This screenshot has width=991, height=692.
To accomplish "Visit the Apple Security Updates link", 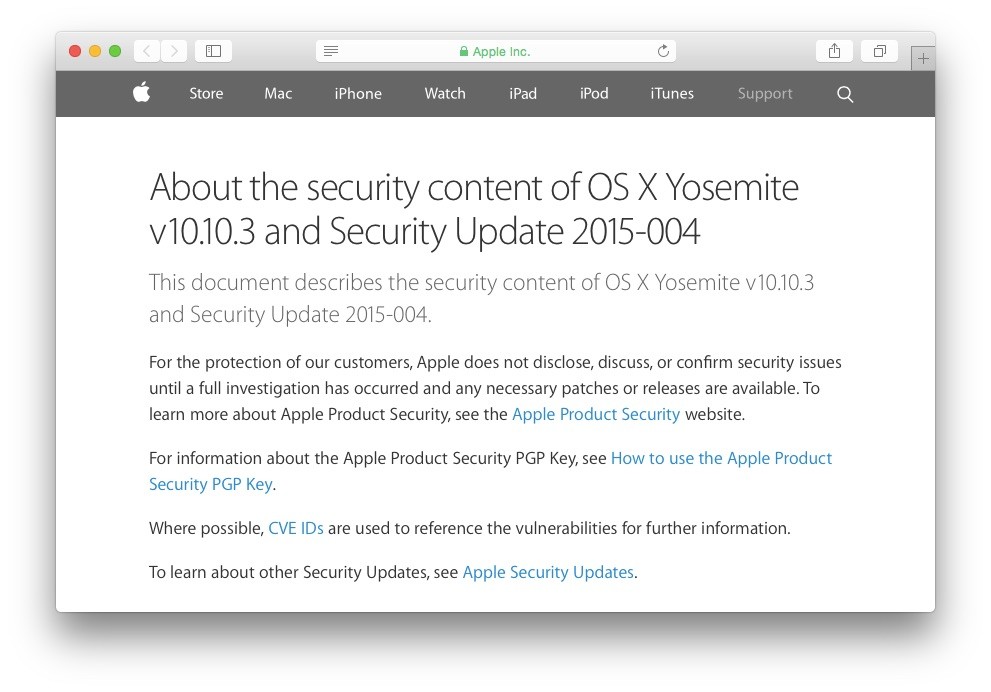I will click(x=548, y=573).
